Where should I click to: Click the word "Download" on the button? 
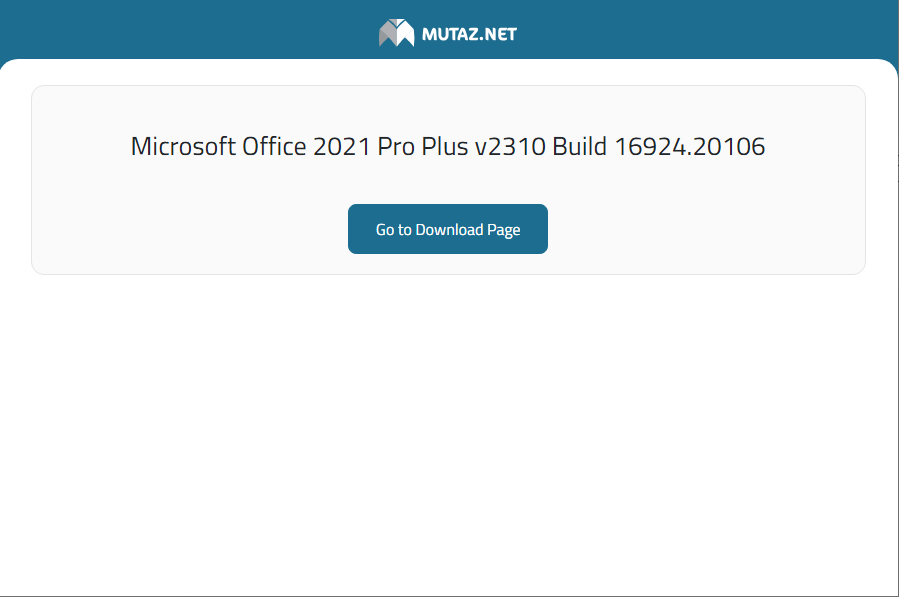(449, 230)
